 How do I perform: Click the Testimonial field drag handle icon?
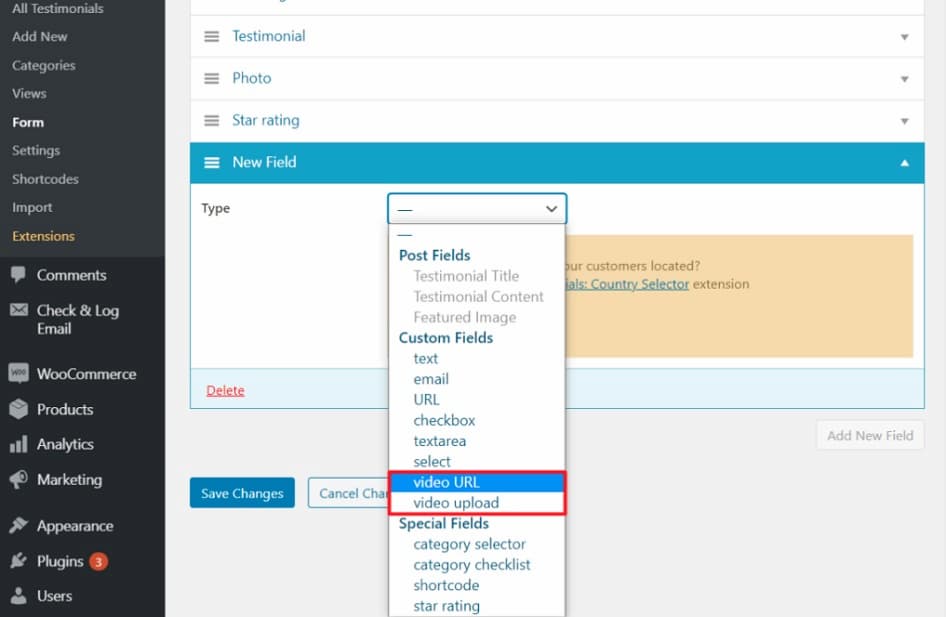[211, 37]
